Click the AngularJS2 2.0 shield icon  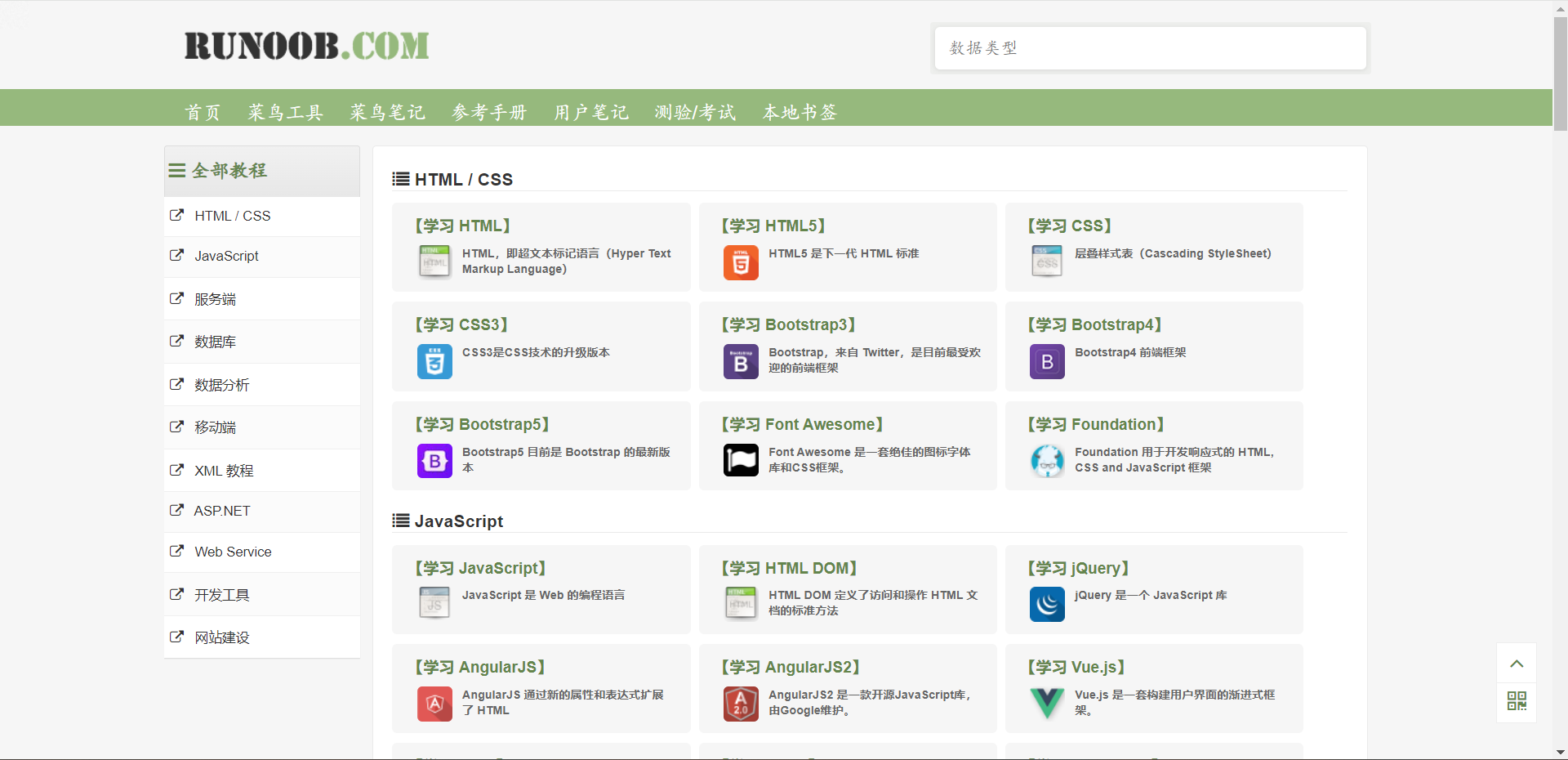pos(741,704)
